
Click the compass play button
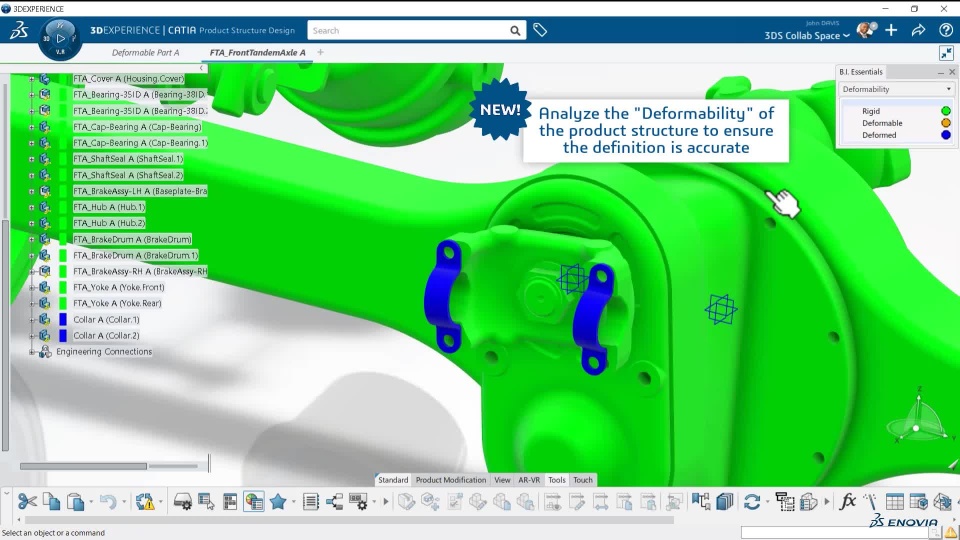click(x=60, y=38)
